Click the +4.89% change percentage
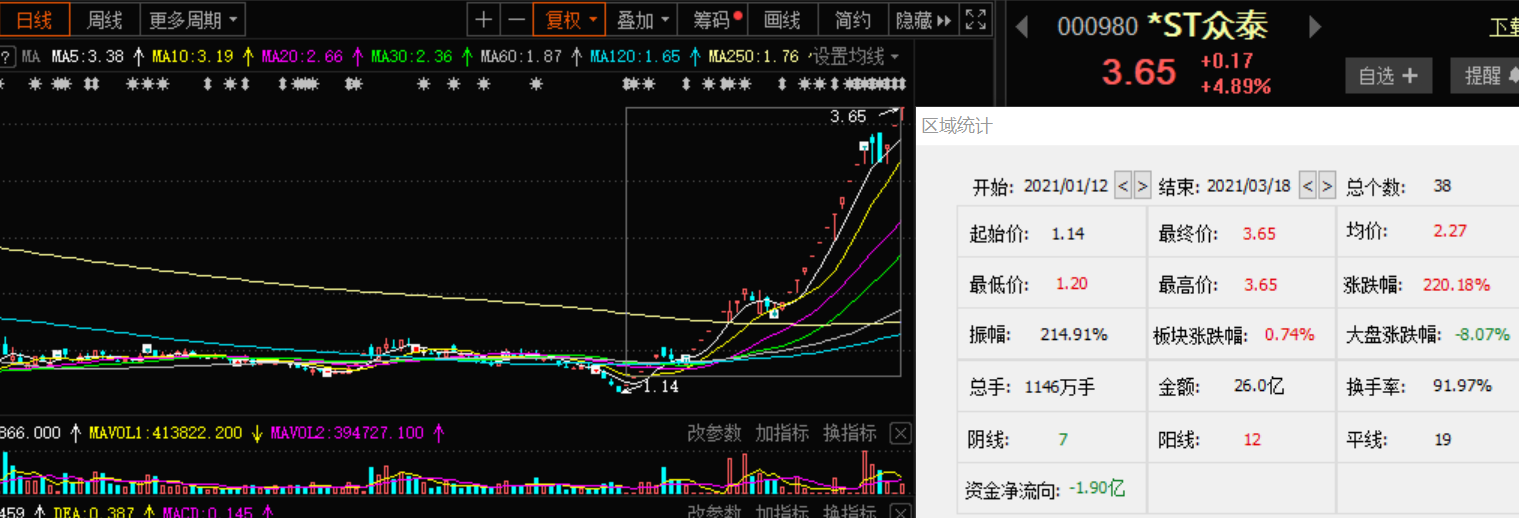The image size is (1519, 518). (x=1236, y=86)
